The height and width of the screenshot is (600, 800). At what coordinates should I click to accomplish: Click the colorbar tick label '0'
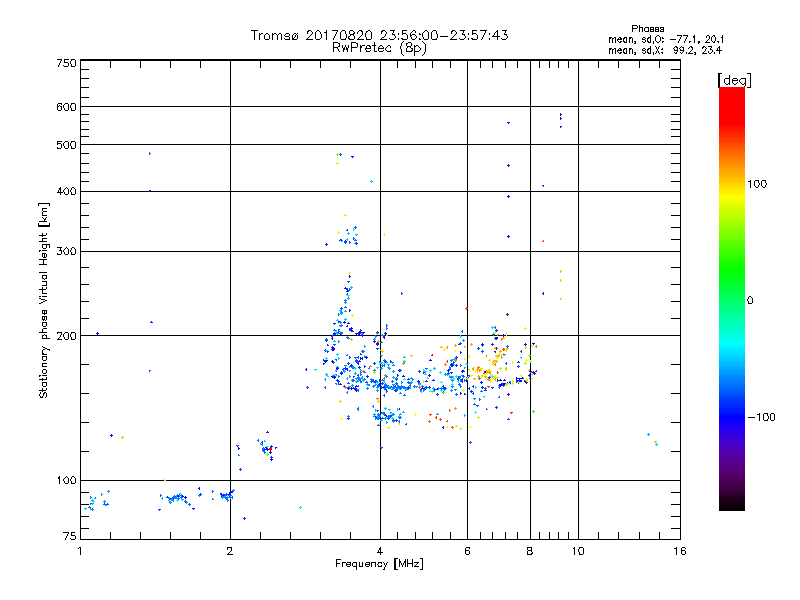(750, 301)
